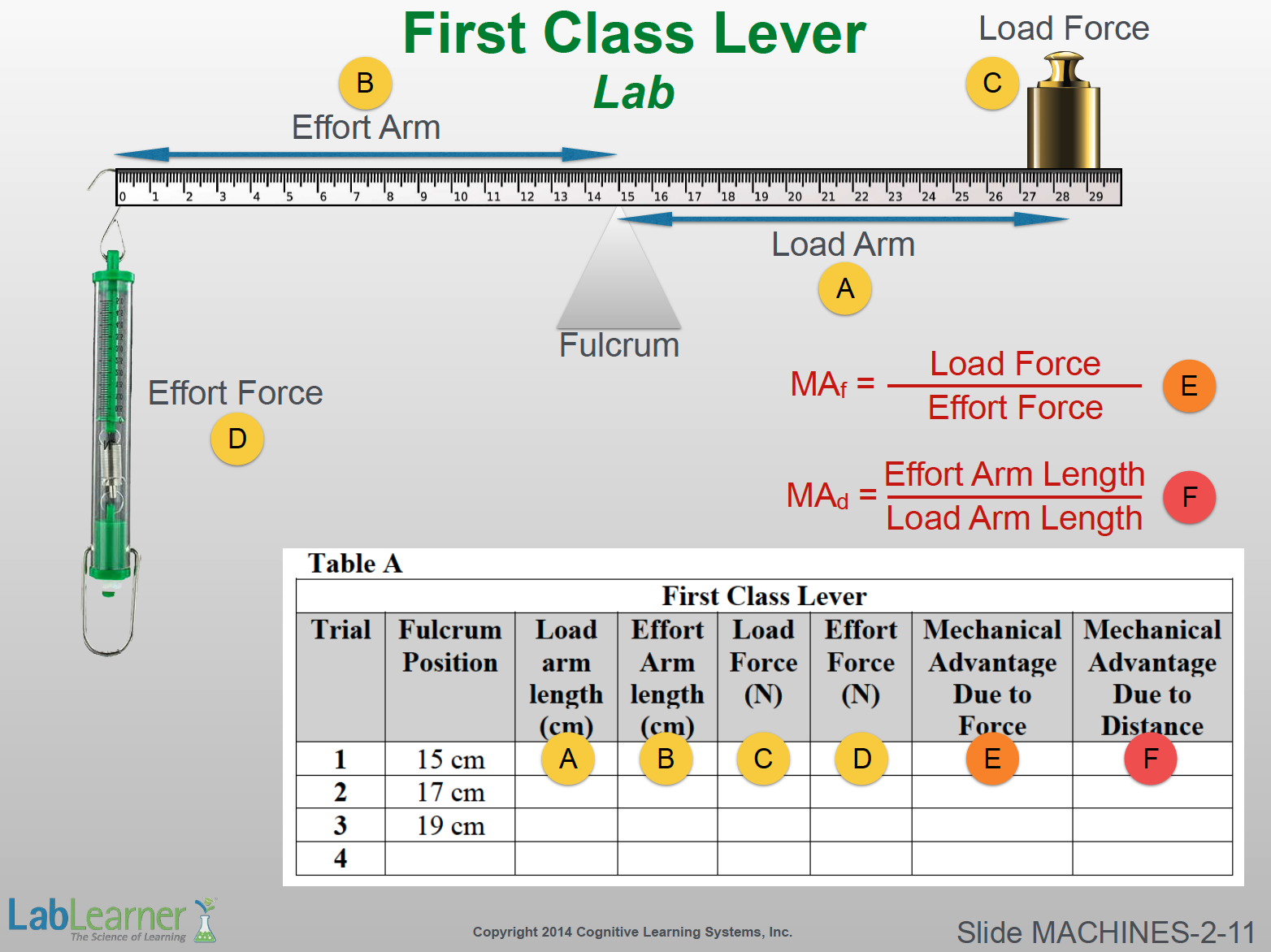Click the orange E circle beside the MAf formula
Image resolution: width=1271 pixels, height=952 pixels.
1189,386
